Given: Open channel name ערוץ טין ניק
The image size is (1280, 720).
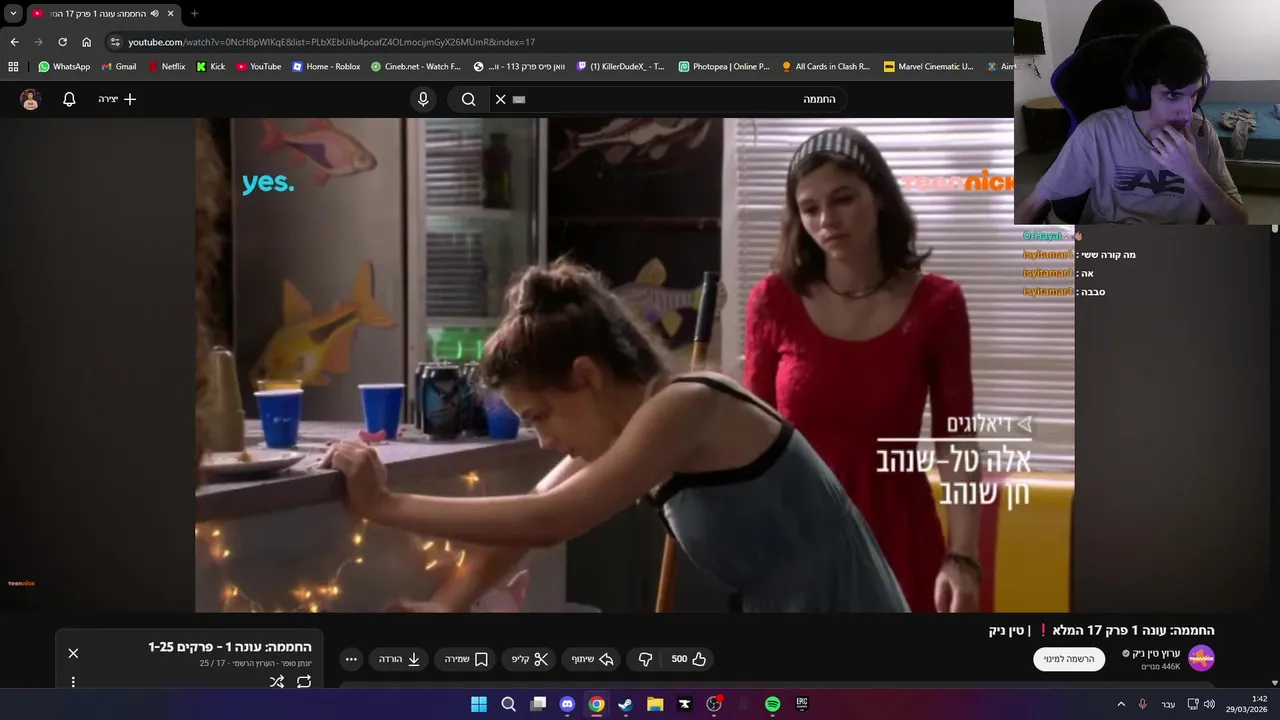Looking at the screenshot, I should 1156,653.
